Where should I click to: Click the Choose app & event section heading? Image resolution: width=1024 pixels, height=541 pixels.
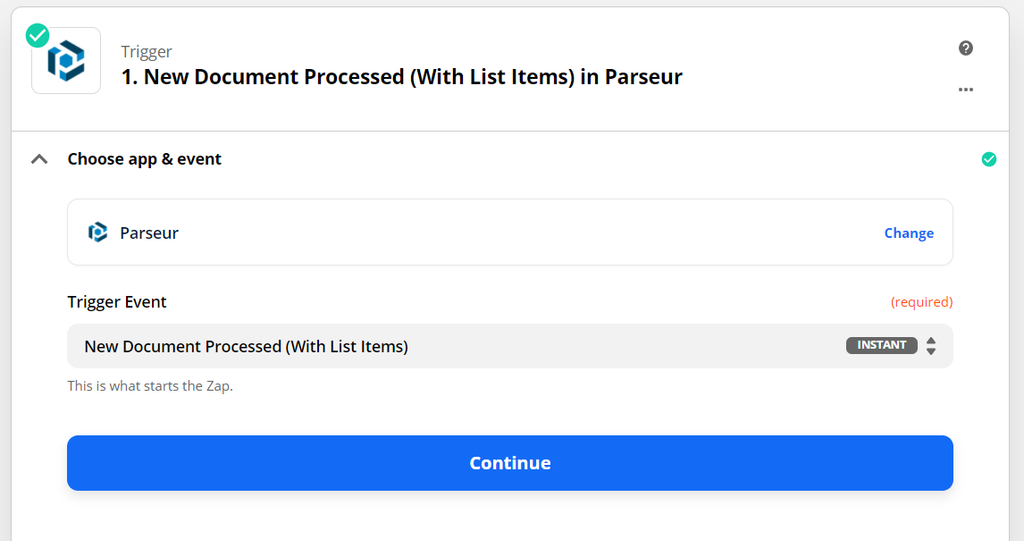144,159
